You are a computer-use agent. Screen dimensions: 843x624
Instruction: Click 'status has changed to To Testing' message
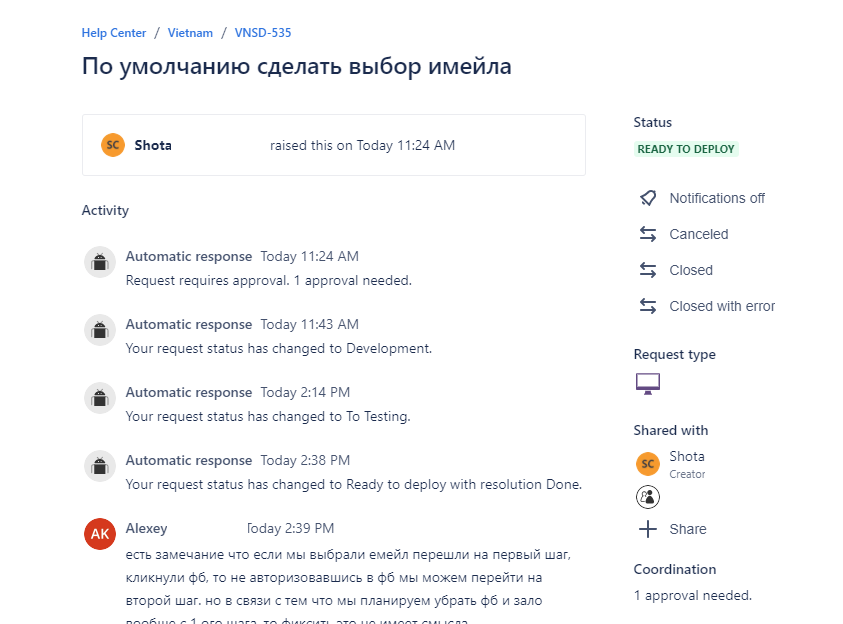[268, 417]
